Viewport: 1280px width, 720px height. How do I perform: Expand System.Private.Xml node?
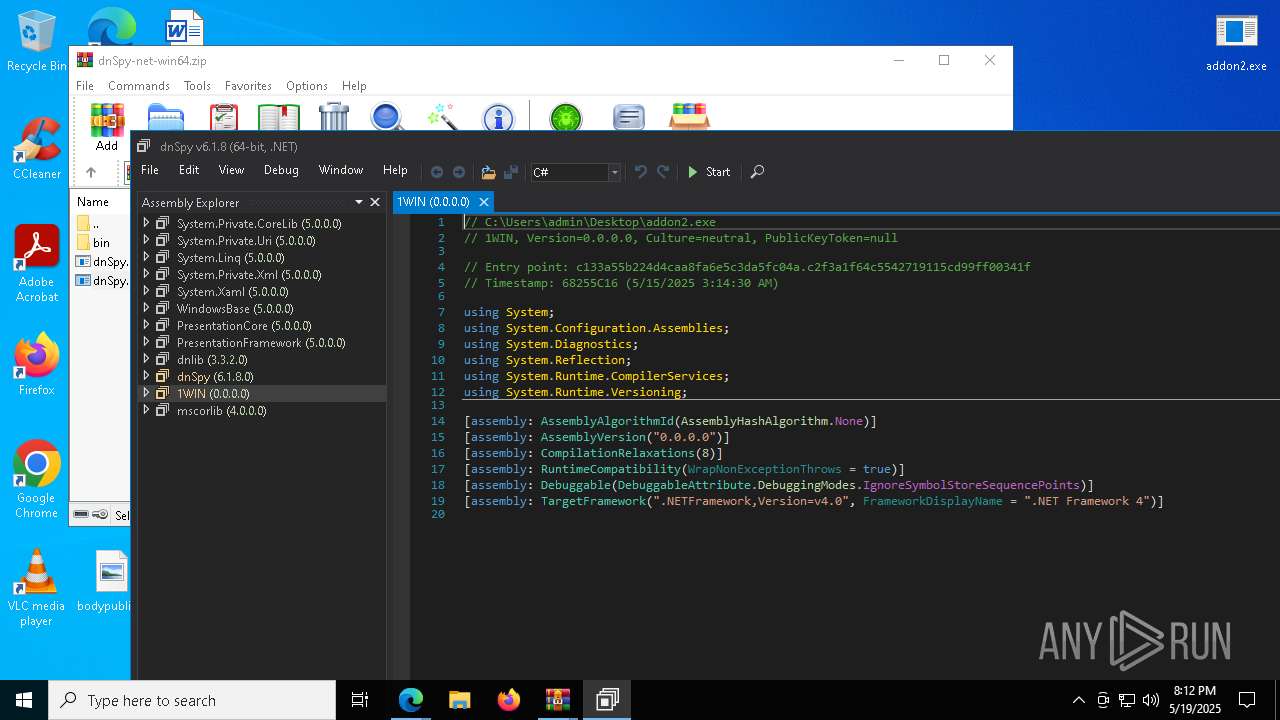(146, 274)
